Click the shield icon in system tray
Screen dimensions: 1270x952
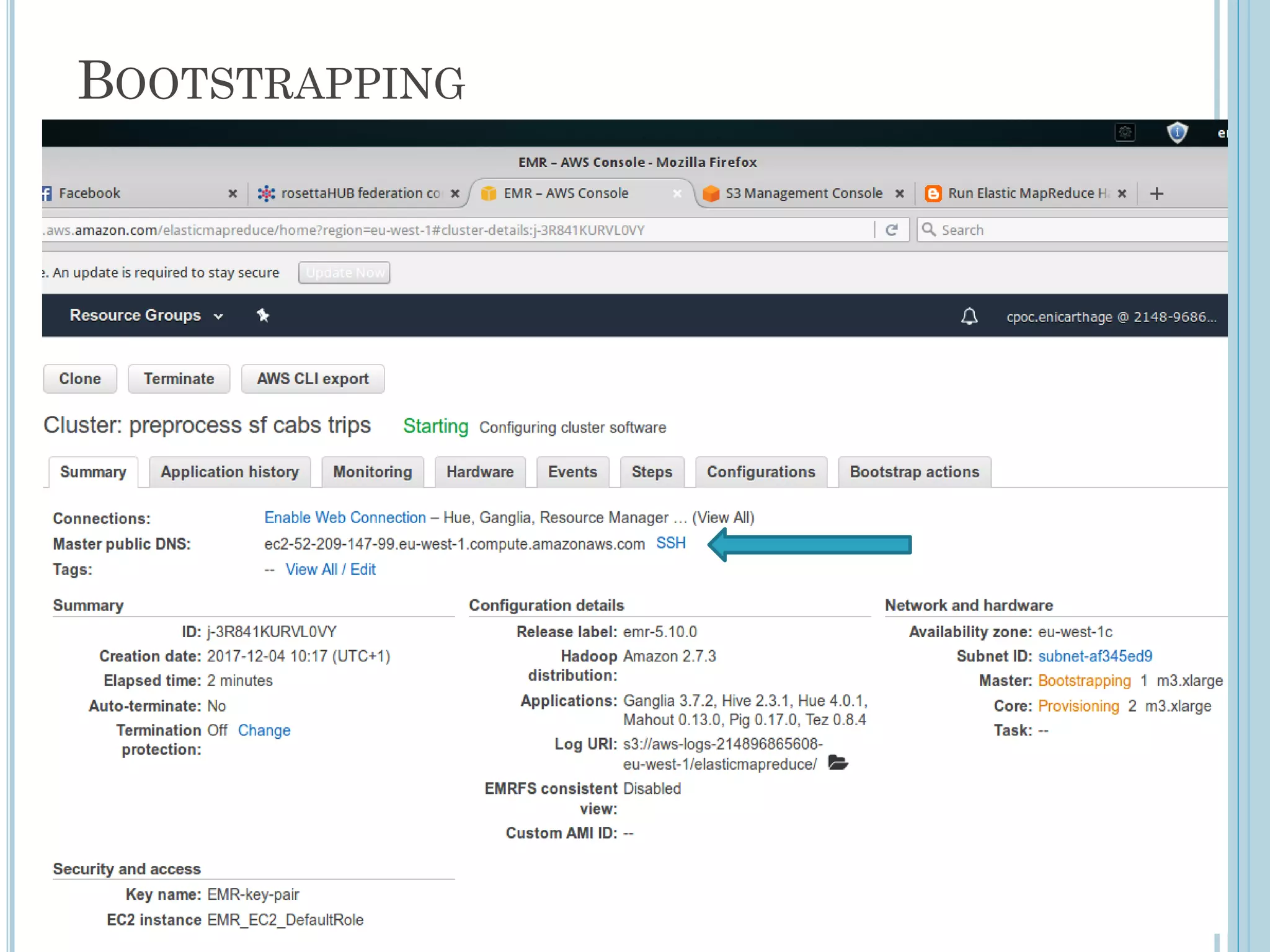coord(1177,133)
